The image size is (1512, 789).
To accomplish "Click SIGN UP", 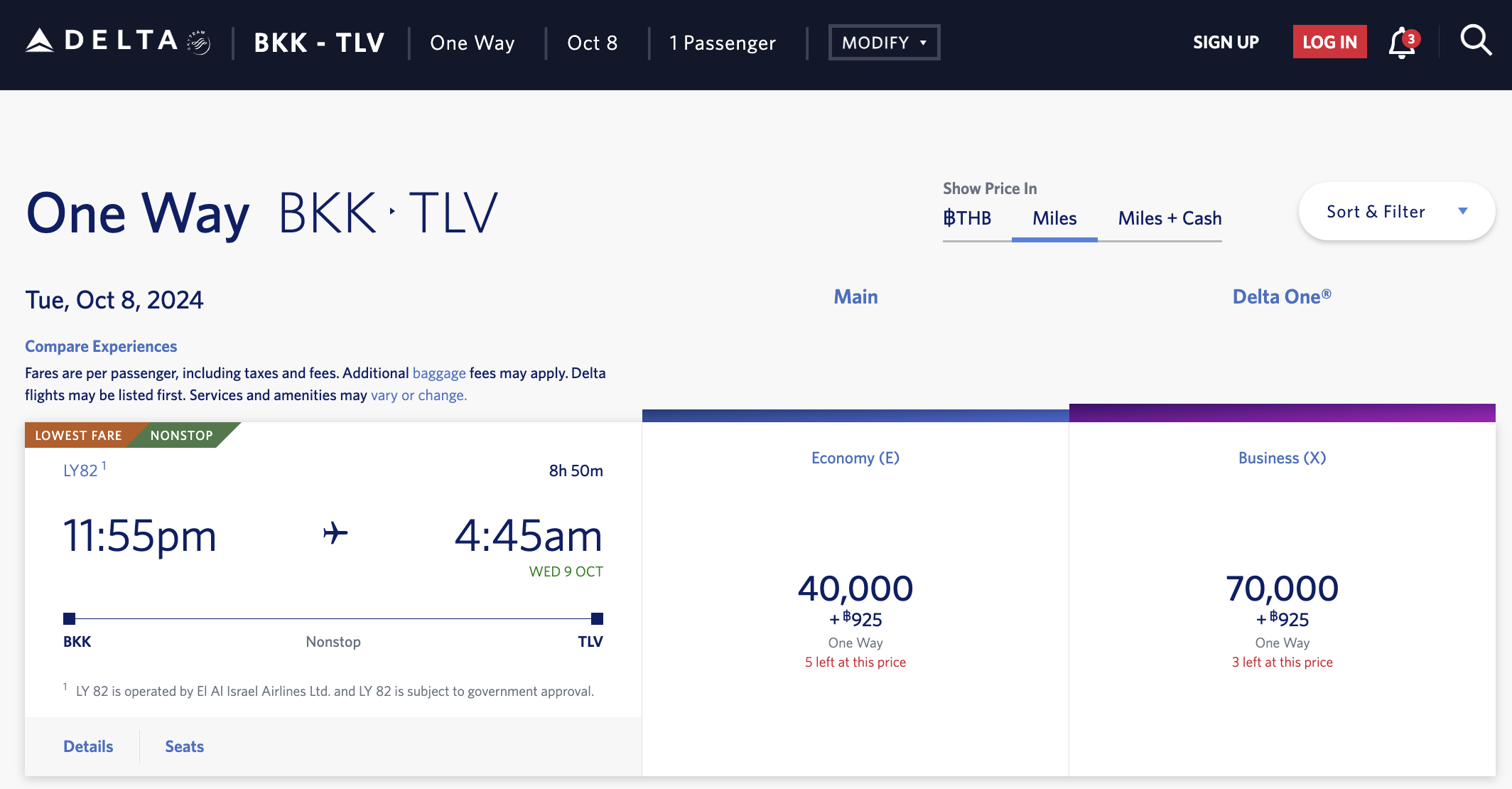I will (x=1226, y=43).
